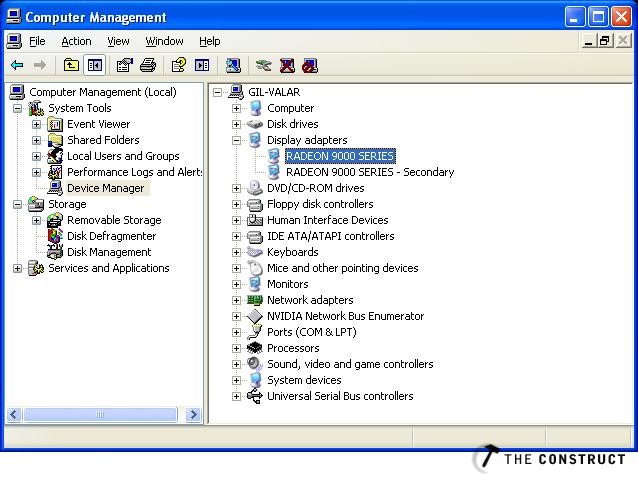Expand the Human Interface Devices category
This screenshot has height=486, width=638.
[x=236, y=220]
